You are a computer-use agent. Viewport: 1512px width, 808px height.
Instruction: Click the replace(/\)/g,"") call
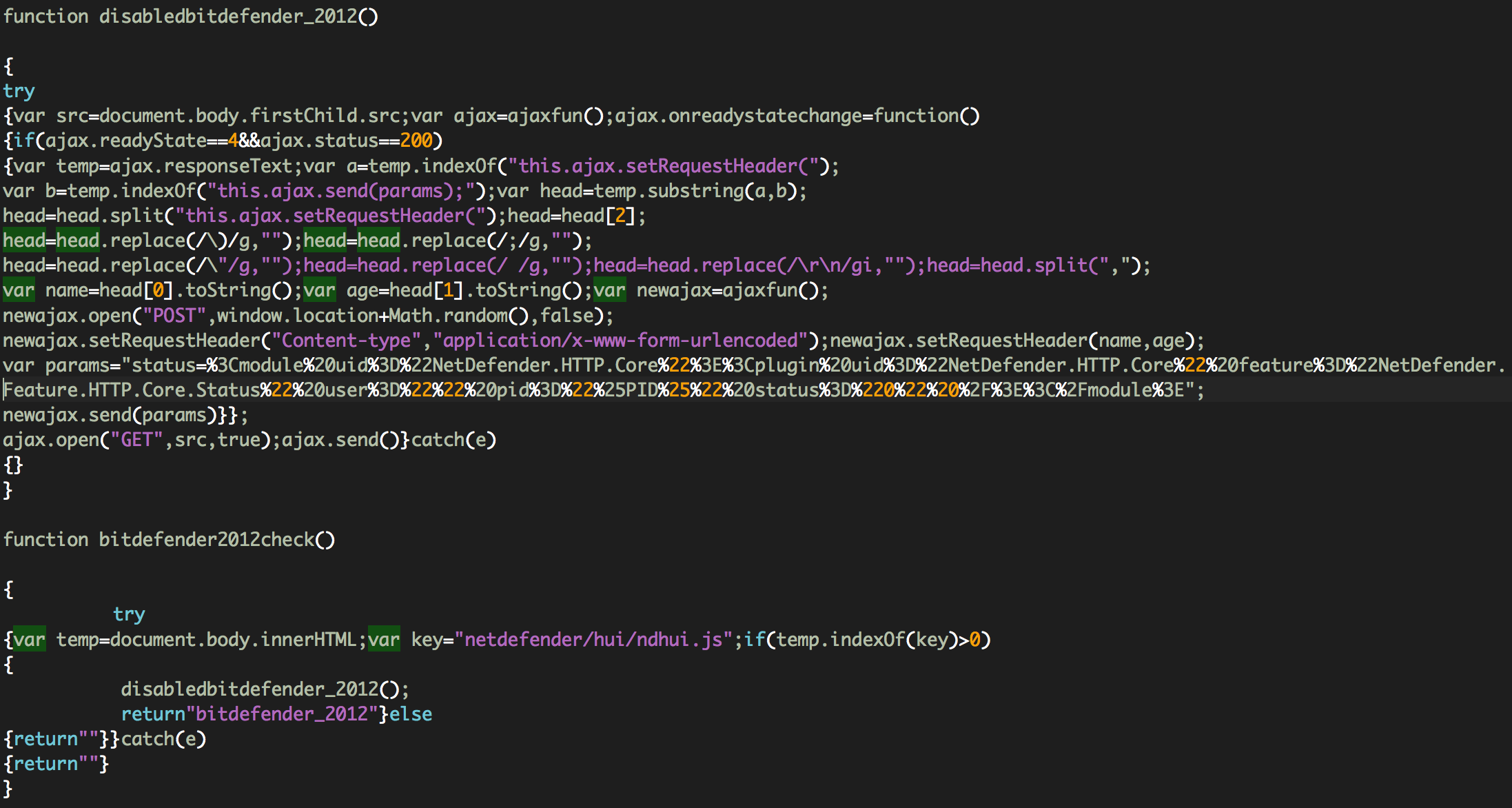pyautogui.click(x=201, y=241)
